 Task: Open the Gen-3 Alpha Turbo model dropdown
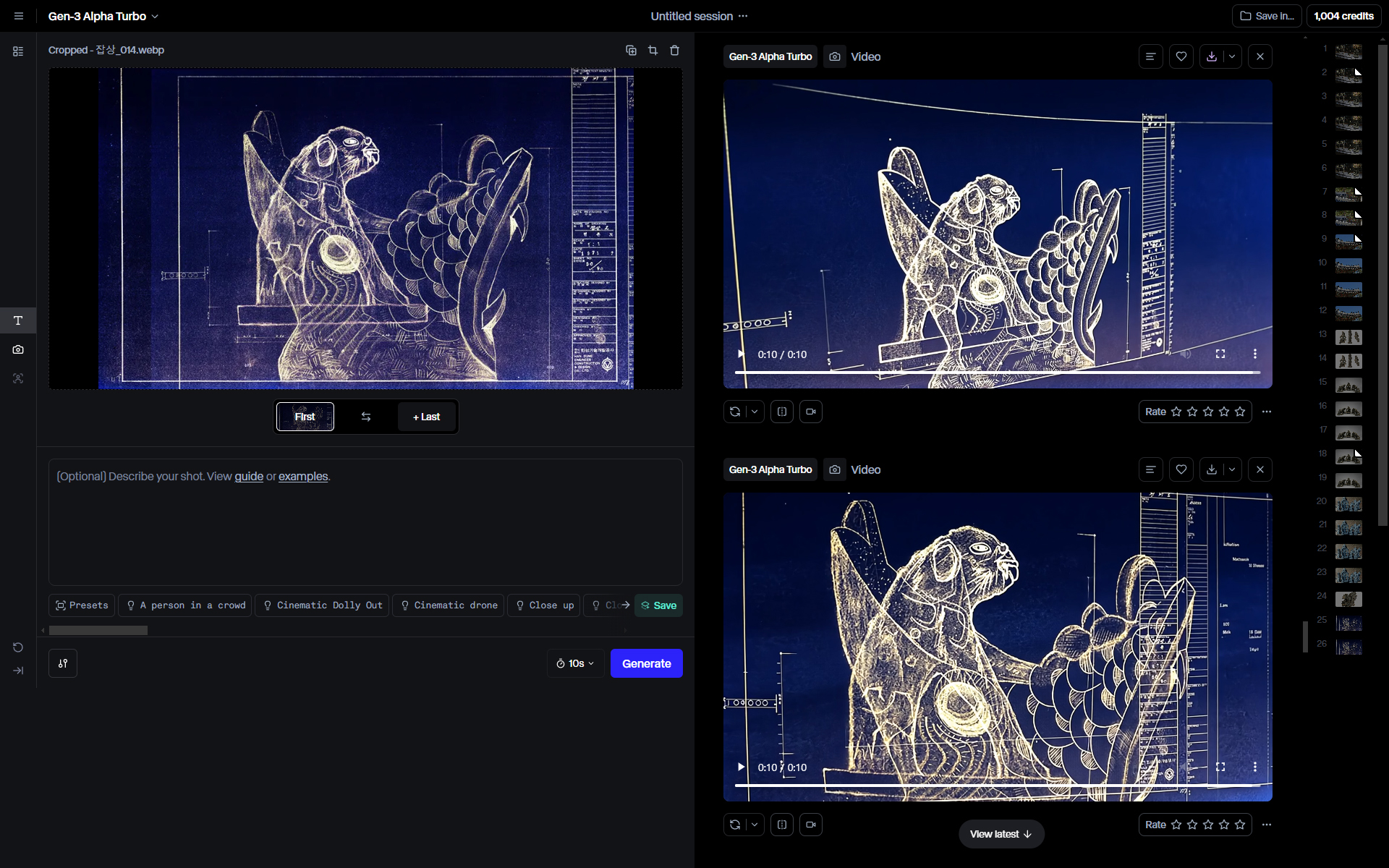tap(103, 16)
